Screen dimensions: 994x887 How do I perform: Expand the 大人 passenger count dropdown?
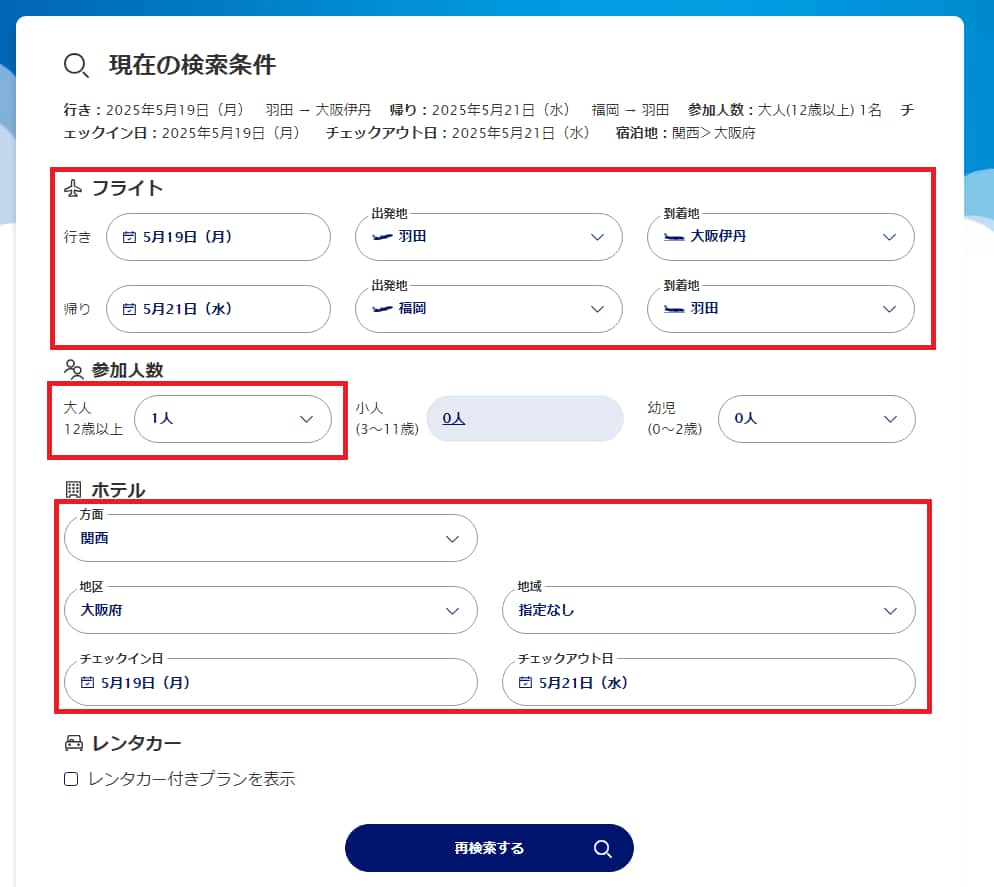point(232,419)
